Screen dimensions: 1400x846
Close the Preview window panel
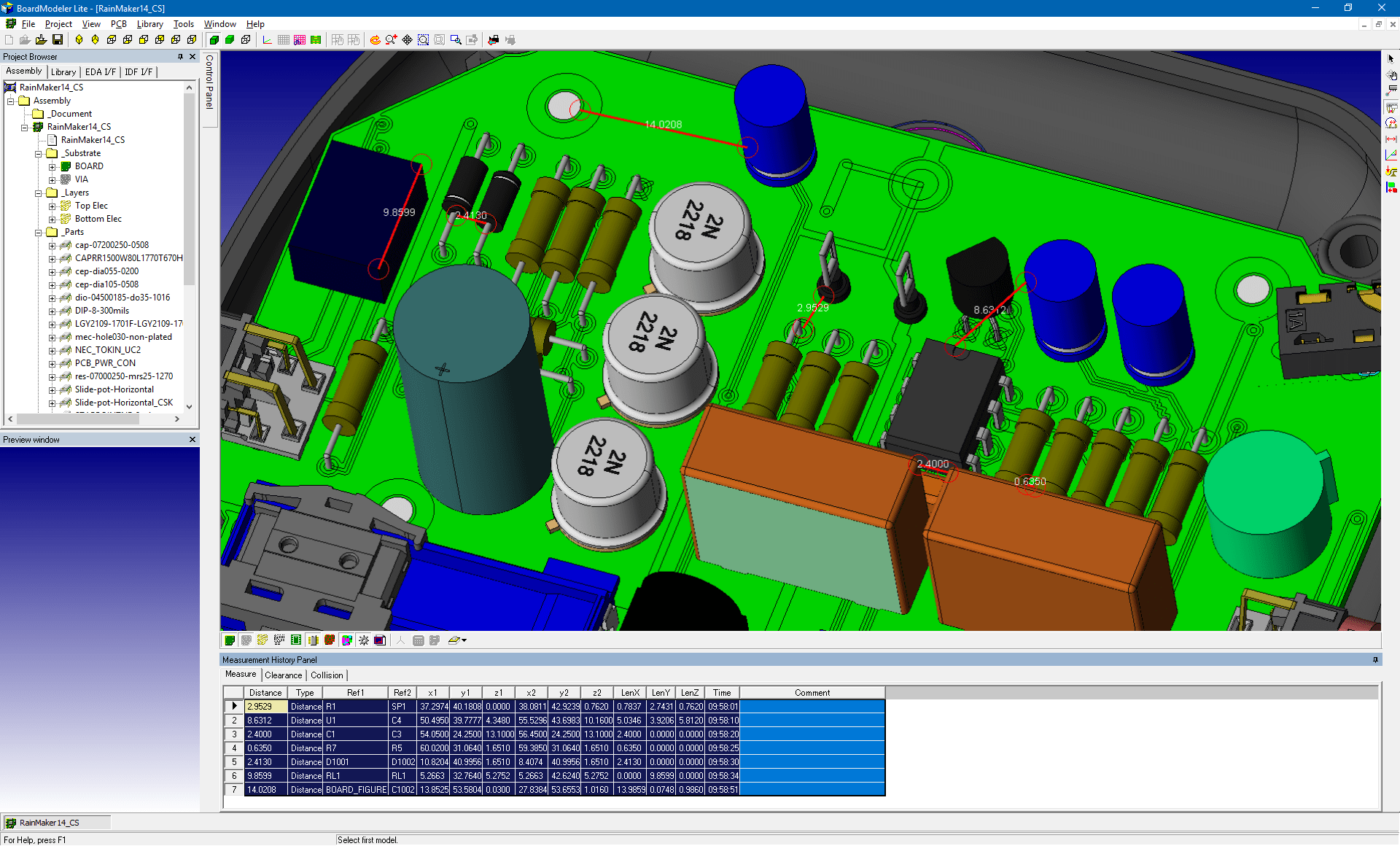coord(192,439)
